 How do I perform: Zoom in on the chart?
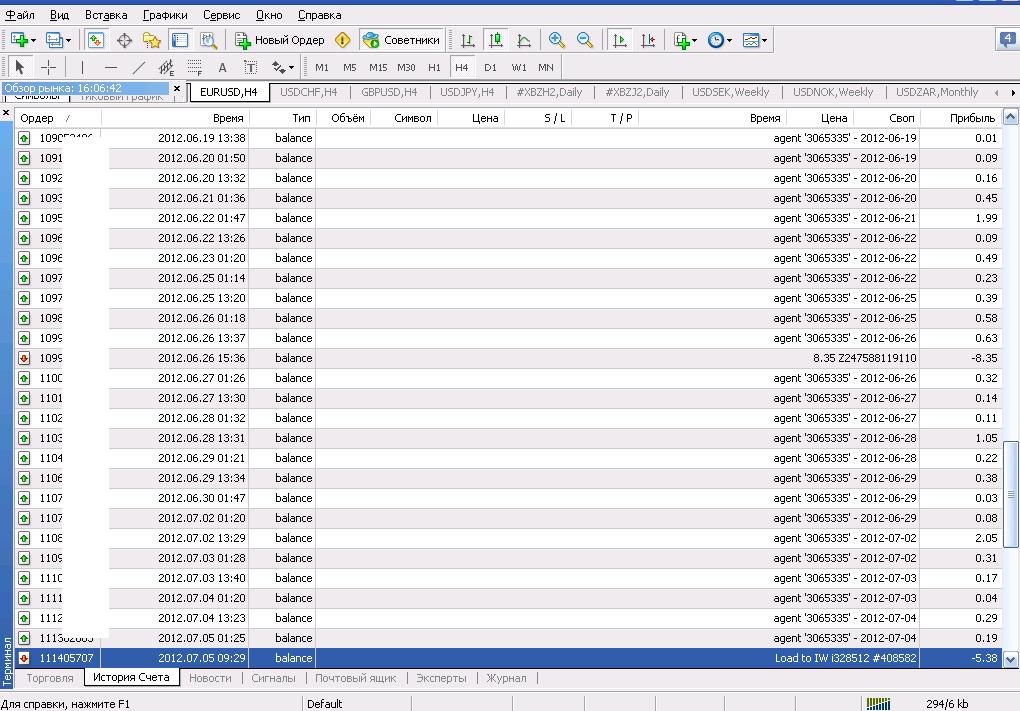tap(556, 40)
